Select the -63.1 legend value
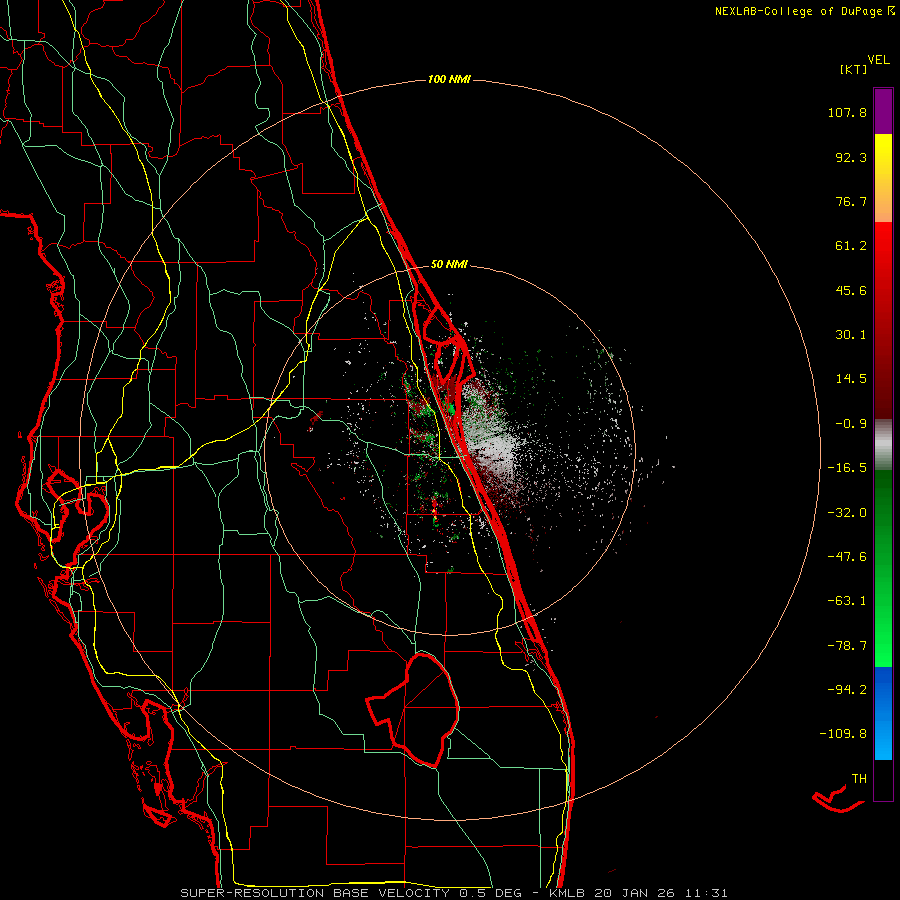This screenshot has height=900, width=900. (x=847, y=601)
